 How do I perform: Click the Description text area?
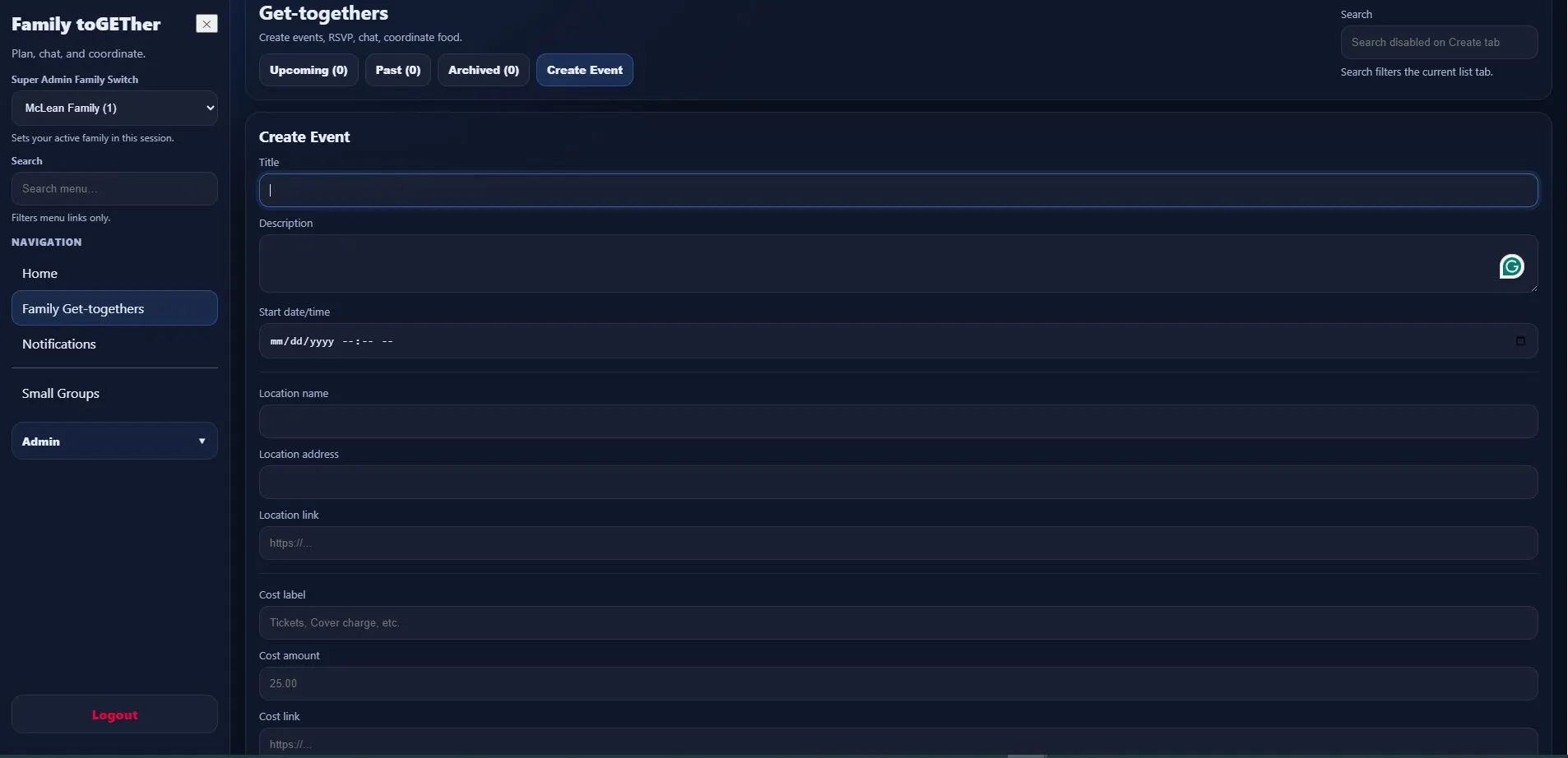(872, 264)
